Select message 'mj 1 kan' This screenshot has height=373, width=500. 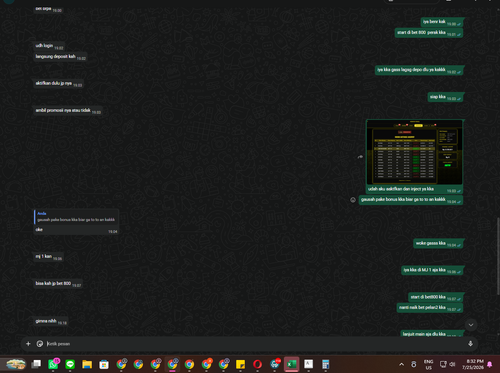tap(48, 257)
